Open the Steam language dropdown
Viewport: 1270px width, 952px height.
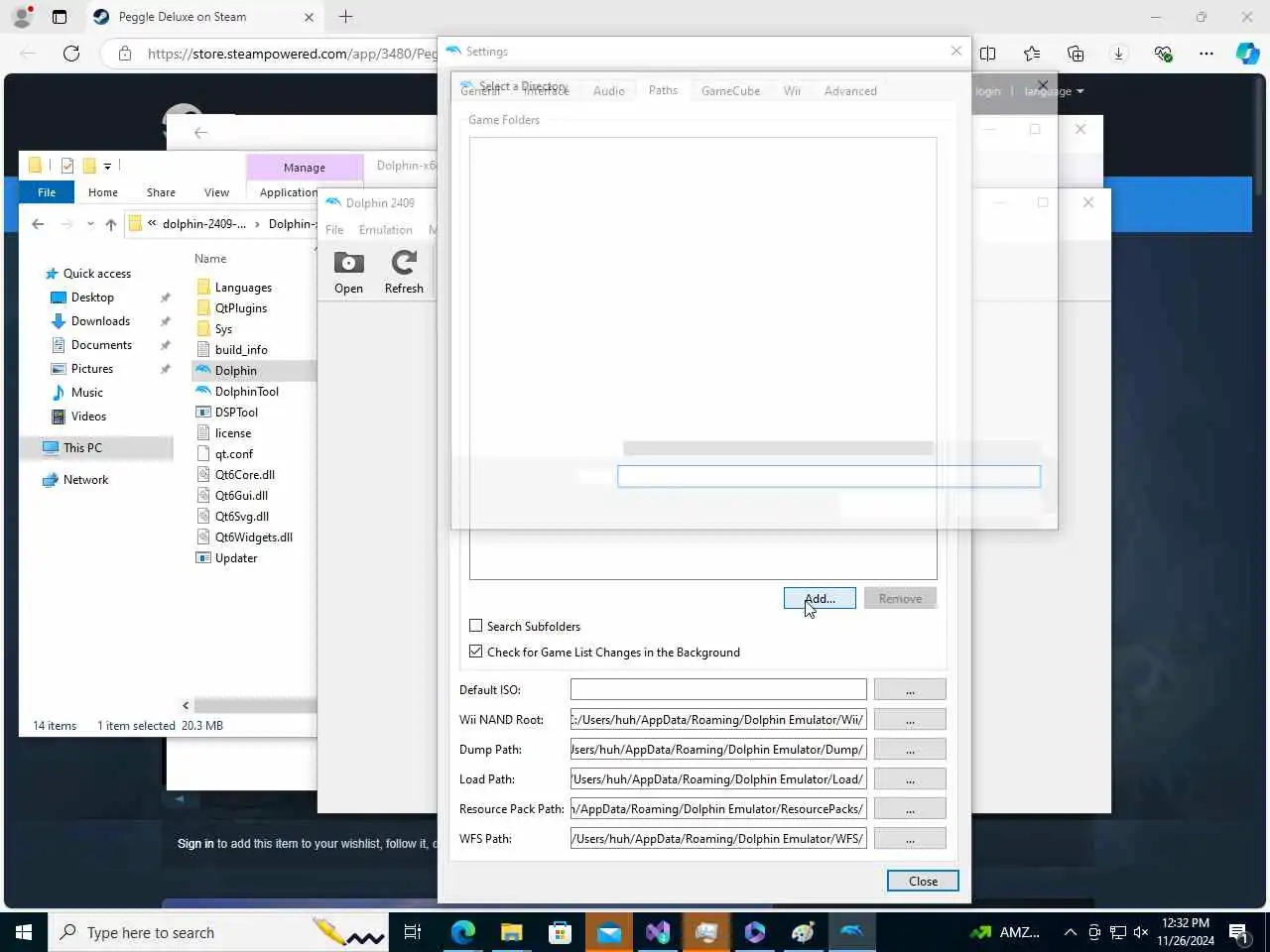[1054, 91]
